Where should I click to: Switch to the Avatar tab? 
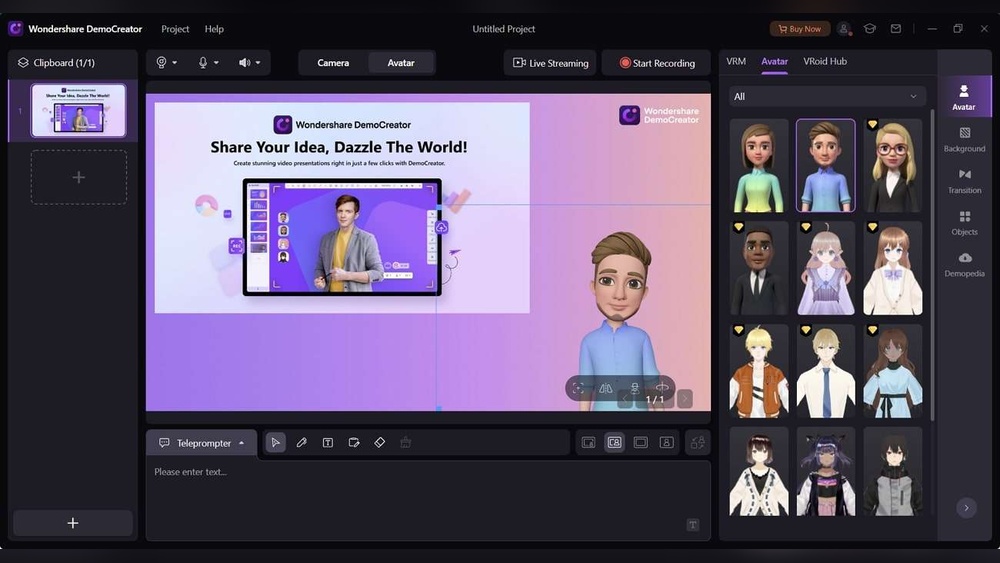[774, 61]
